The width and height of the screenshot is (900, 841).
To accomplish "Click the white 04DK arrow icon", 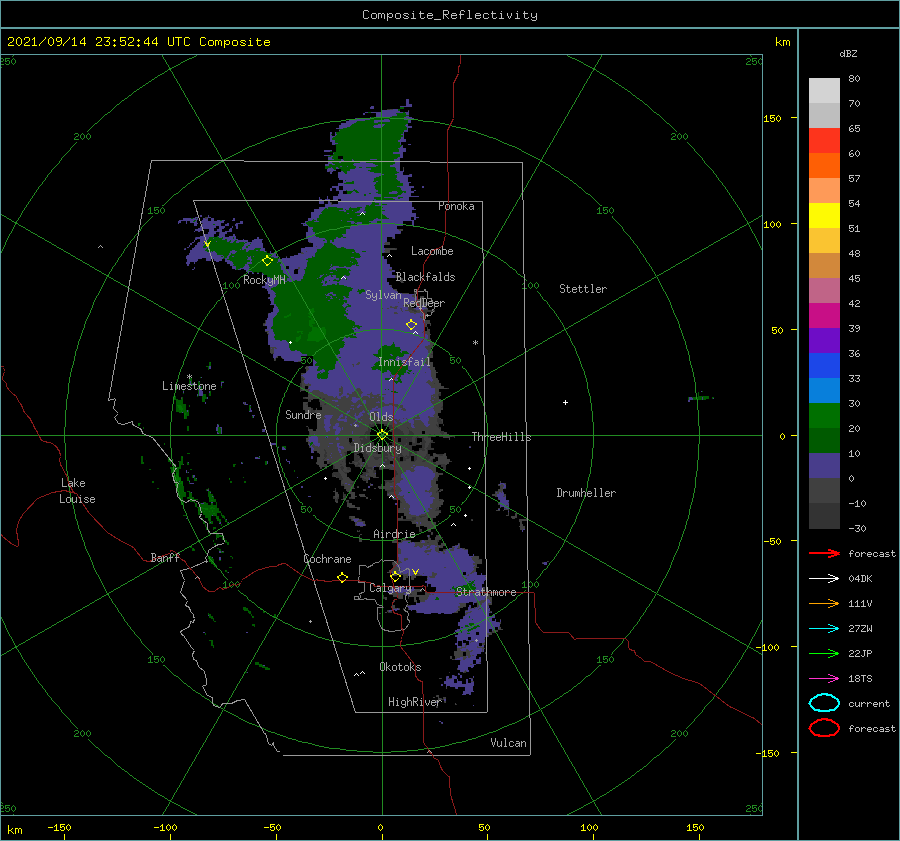I will tap(824, 579).
